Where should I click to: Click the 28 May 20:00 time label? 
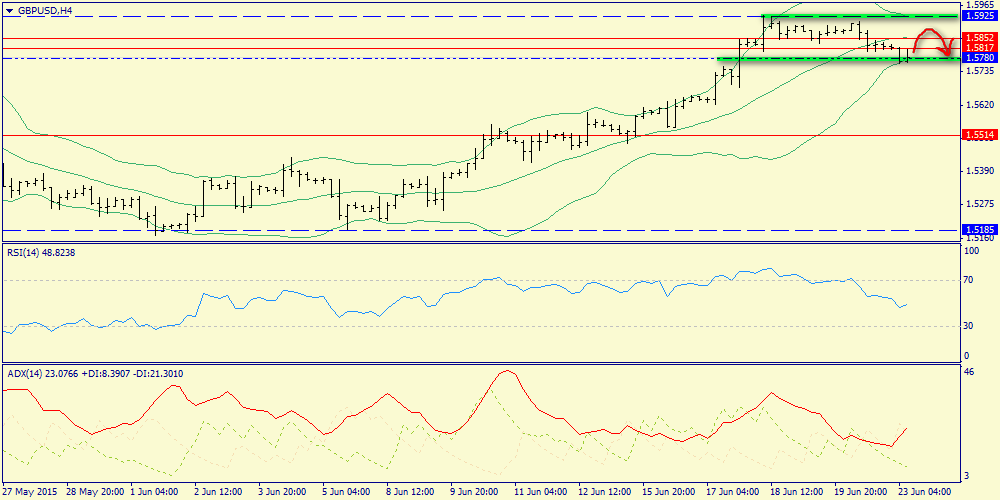[94, 492]
